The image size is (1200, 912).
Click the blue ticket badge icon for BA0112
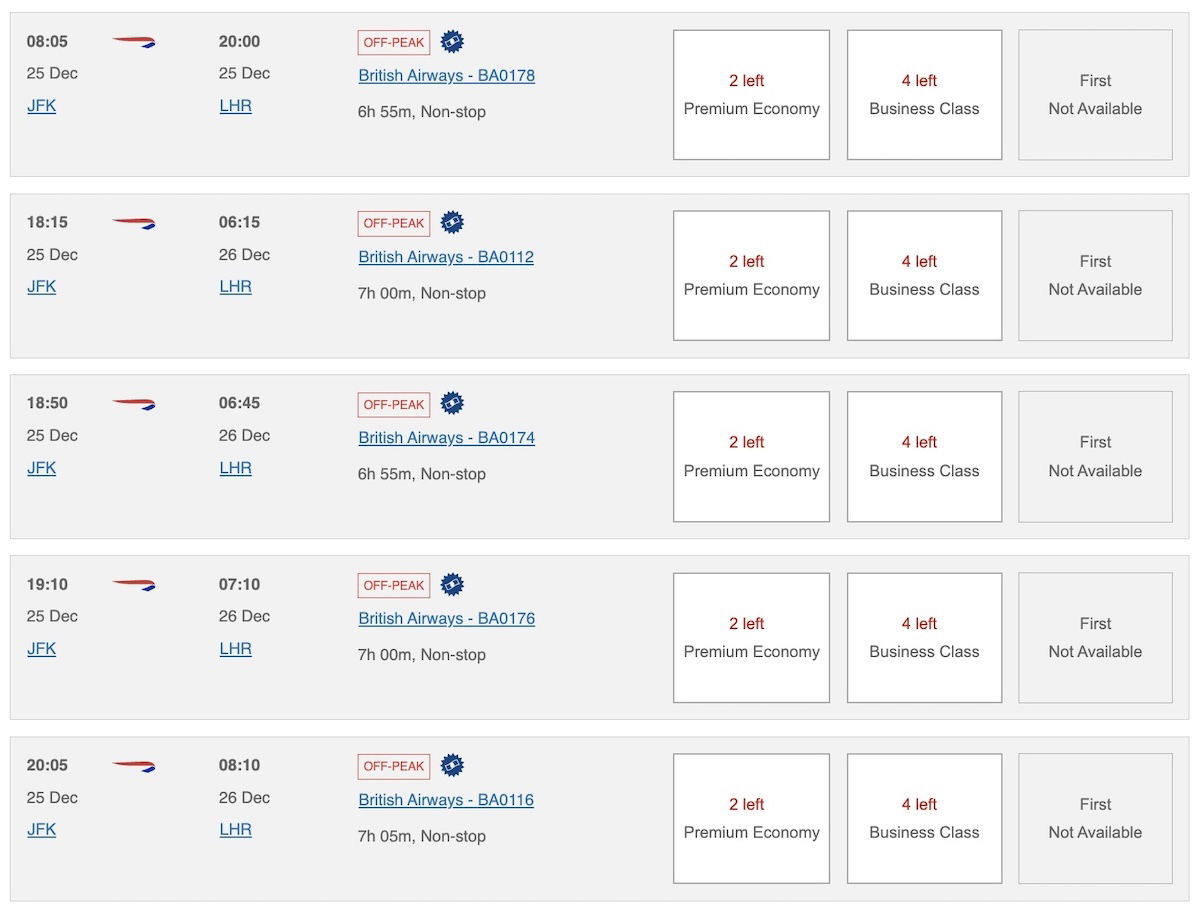452,223
